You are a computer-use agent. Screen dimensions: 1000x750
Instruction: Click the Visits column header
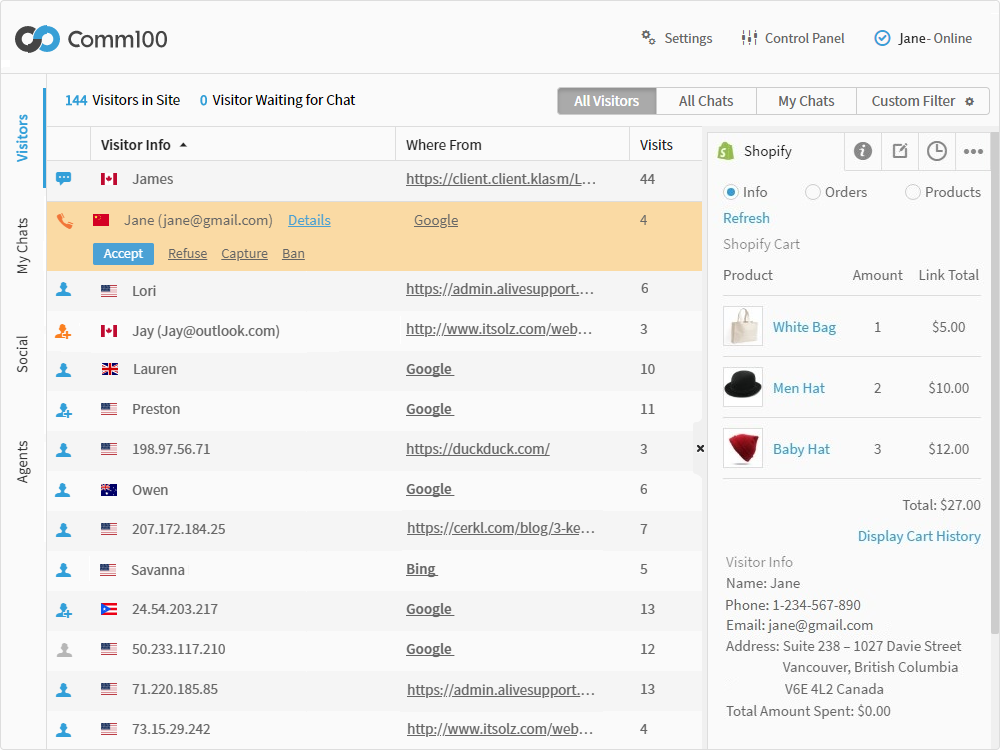[656, 145]
